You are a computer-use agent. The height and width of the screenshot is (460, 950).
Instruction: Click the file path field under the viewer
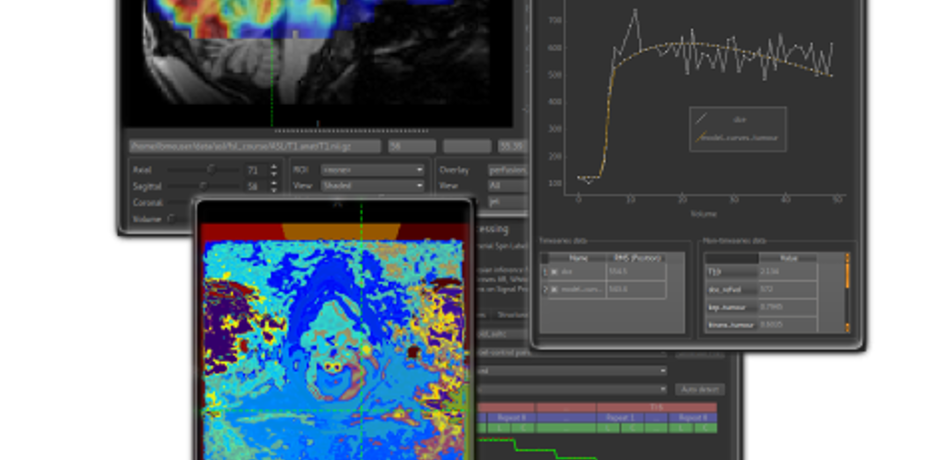[x=252, y=146]
